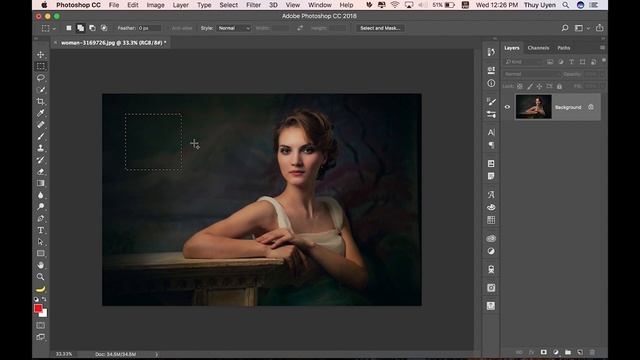640x360 pixels.
Task: Toggle lock position
Action: (539, 86)
